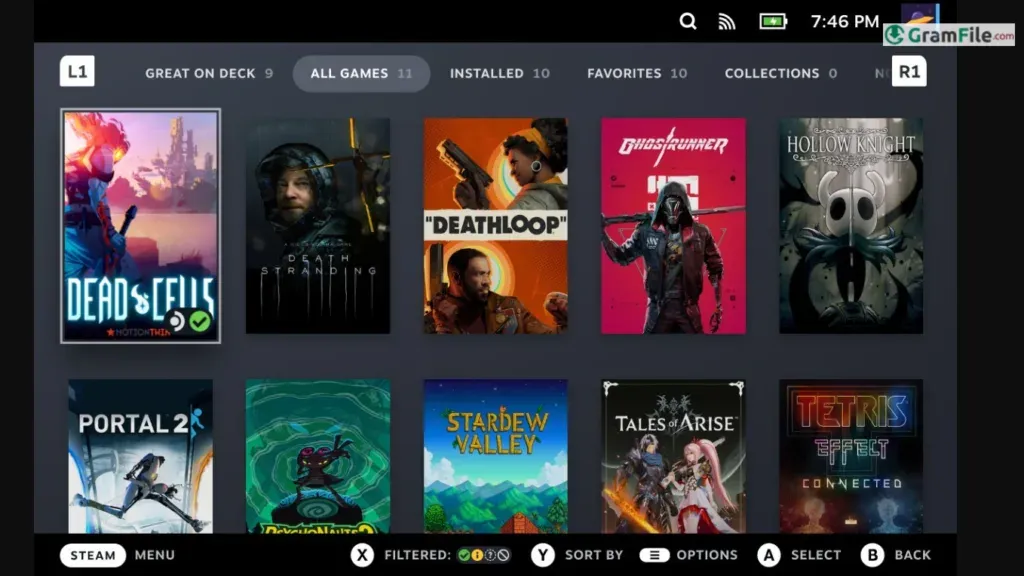Open the OPTIONS label
This screenshot has width=1024, height=576.
(x=707, y=555)
